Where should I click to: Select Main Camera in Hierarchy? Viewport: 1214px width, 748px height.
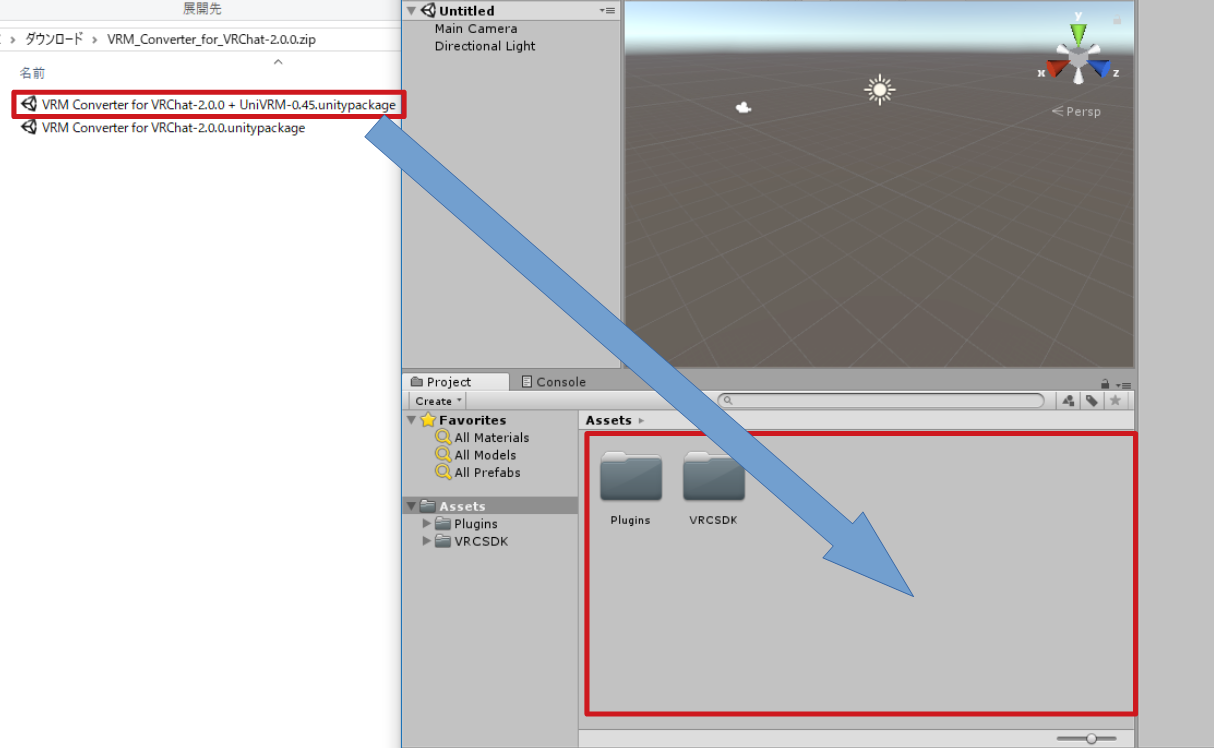tap(476, 29)
